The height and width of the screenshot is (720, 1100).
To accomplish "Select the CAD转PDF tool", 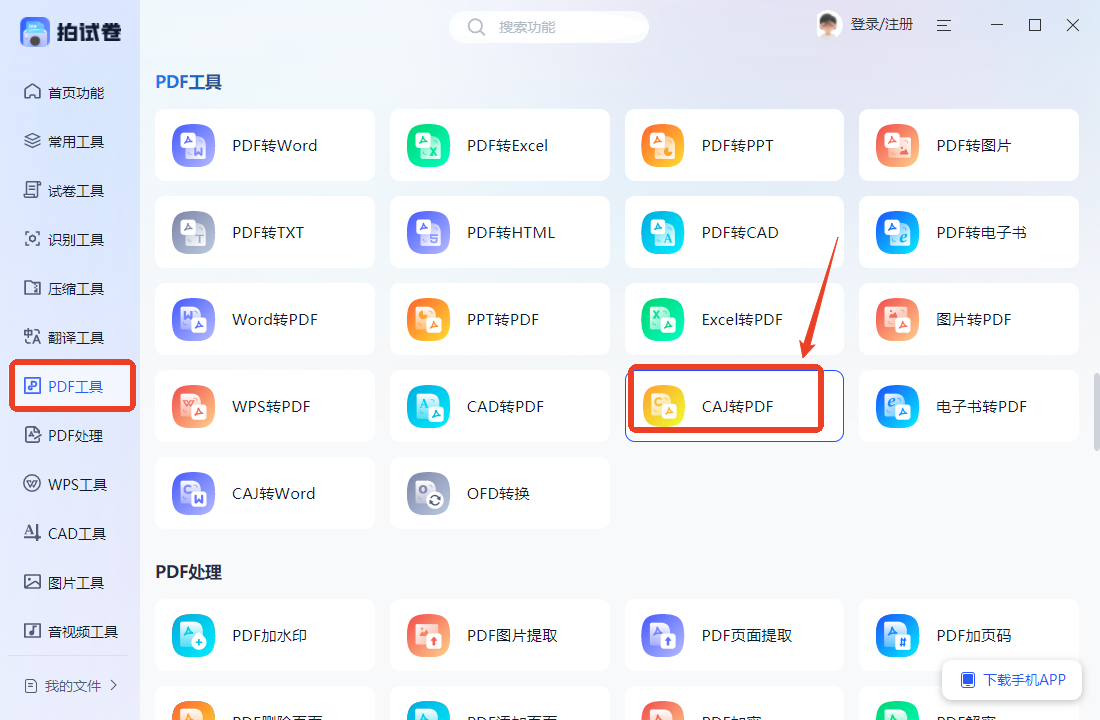I will coord(499,406).
